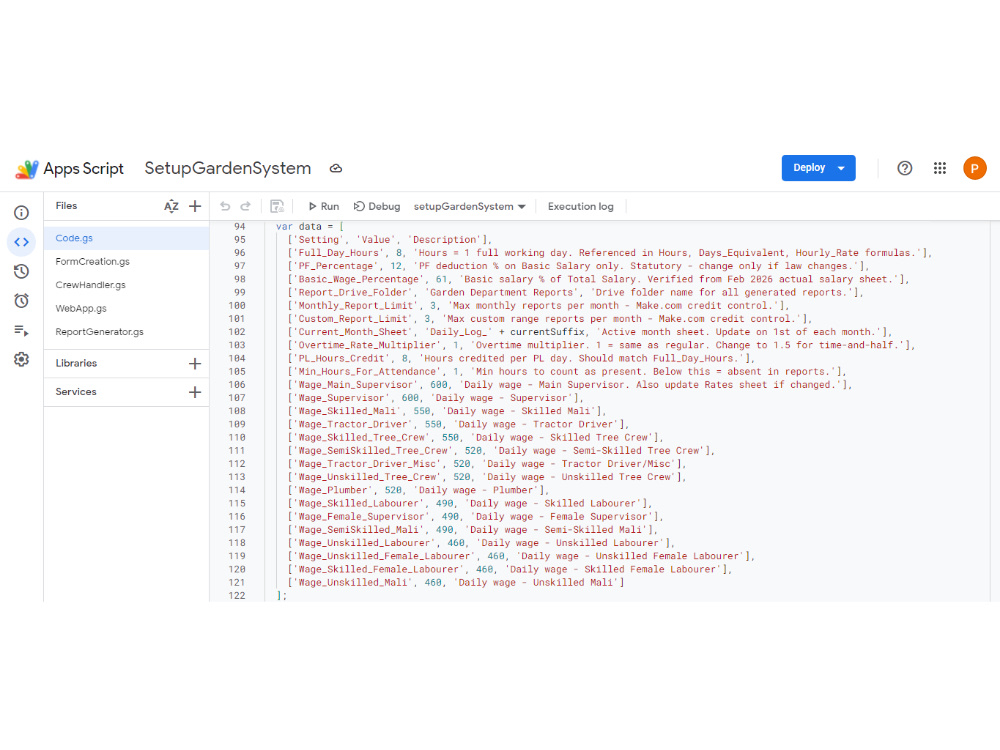Click 'var data' declaration on line 94
Screen dimensions: 1000x750
coord(298,226)
